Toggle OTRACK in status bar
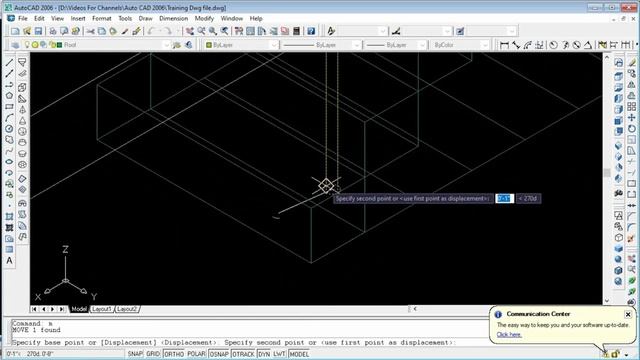This screenshot has width=640, height=360. pyautogui.click(x=243, y=354)
